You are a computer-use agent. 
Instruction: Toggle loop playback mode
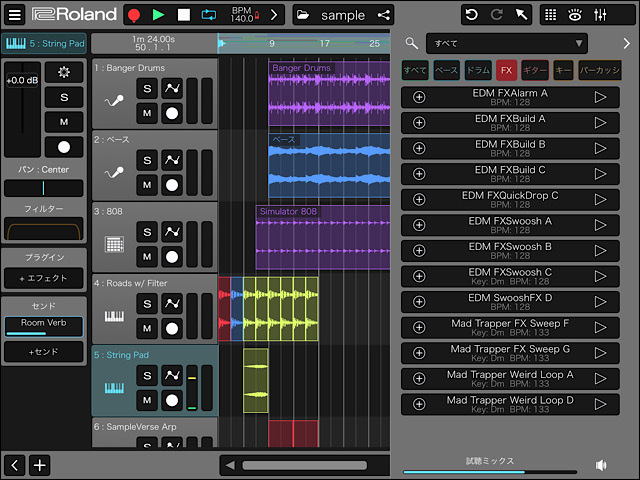209,15
